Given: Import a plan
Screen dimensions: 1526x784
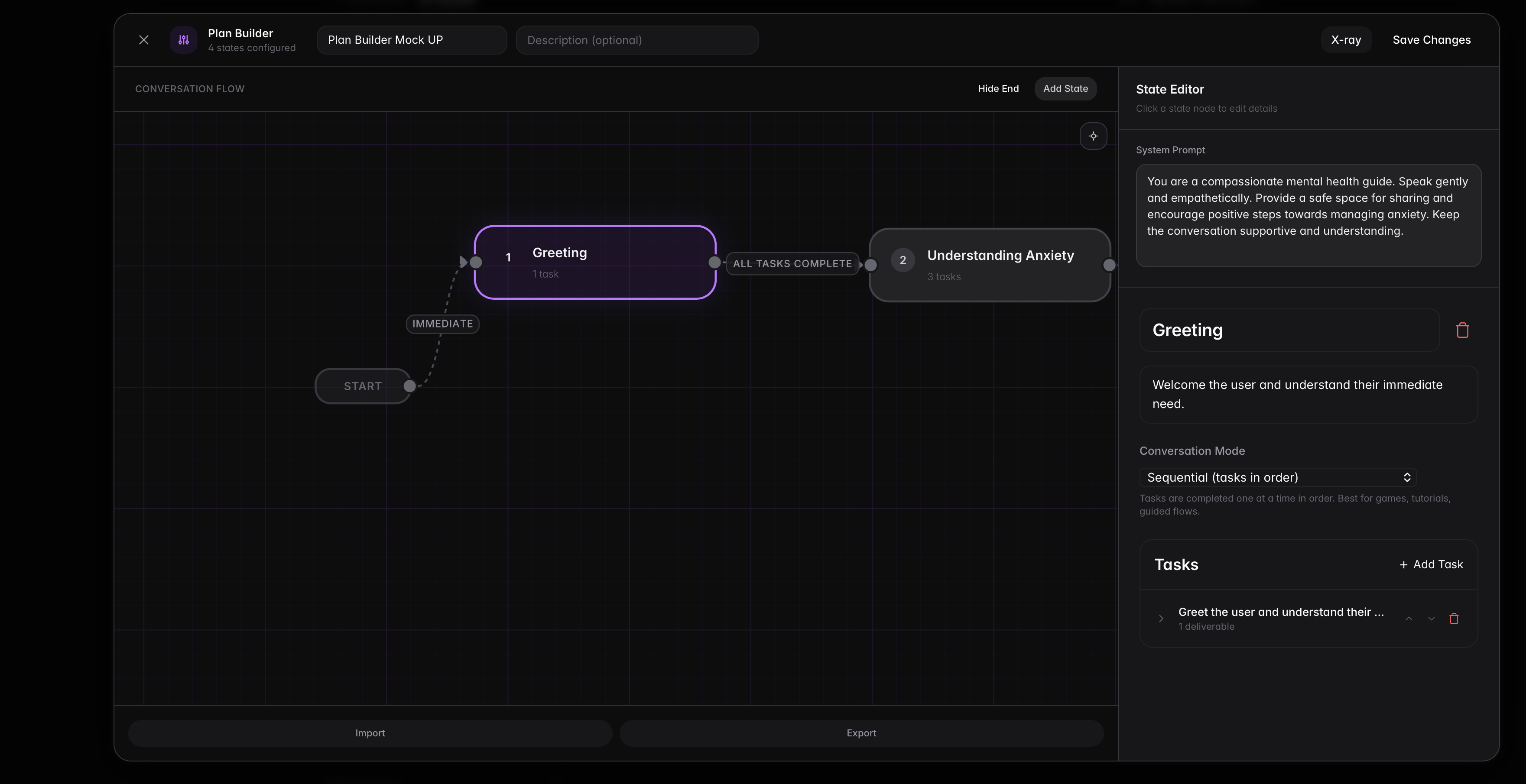Looking at the screenshot, I should 370,733.
